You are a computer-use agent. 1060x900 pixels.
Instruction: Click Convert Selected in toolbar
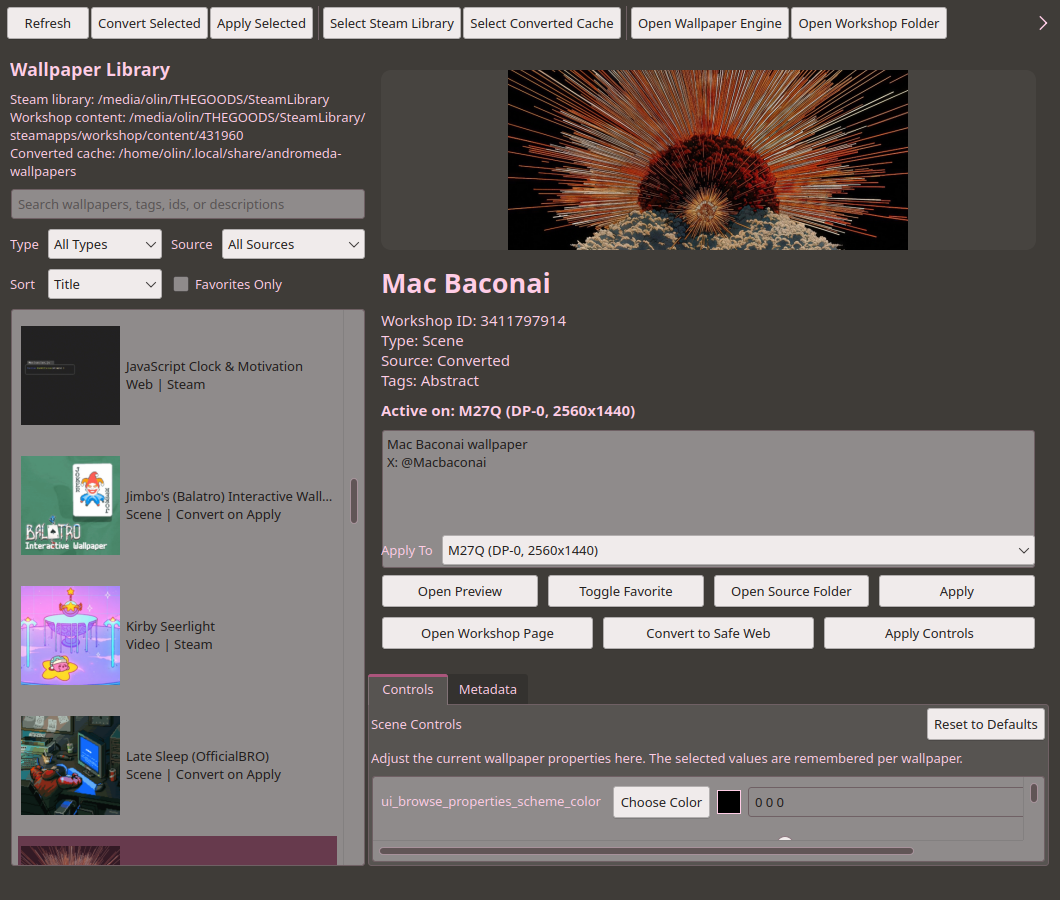[149, 23]
